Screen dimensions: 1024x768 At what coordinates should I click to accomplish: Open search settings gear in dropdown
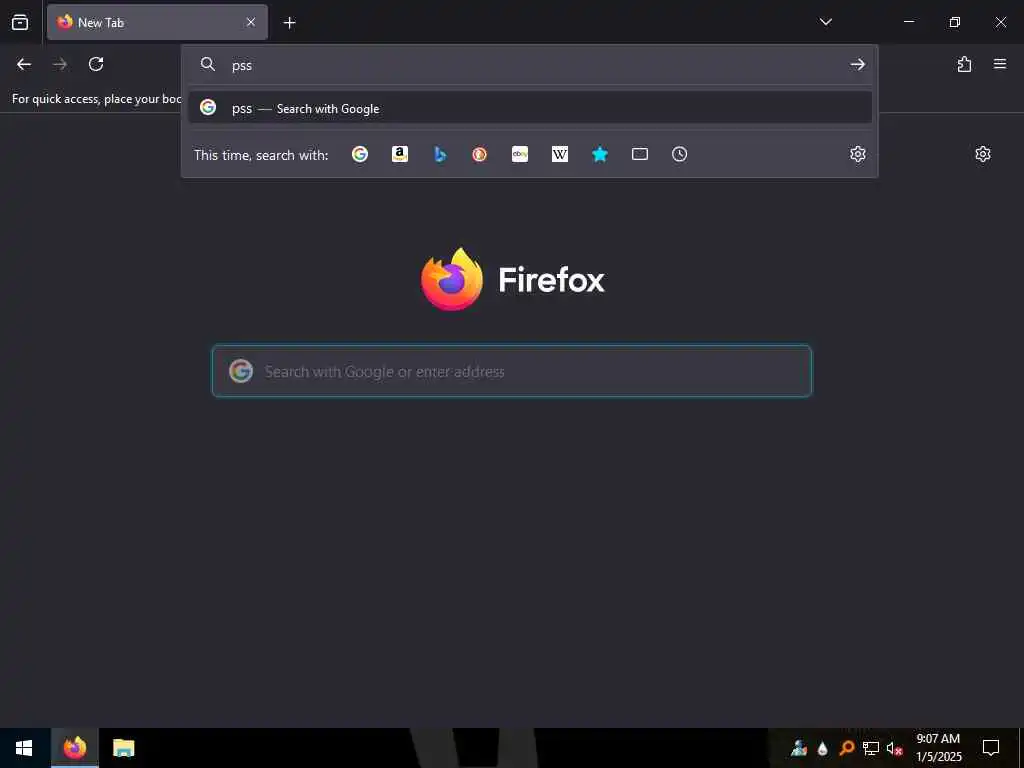857,154
